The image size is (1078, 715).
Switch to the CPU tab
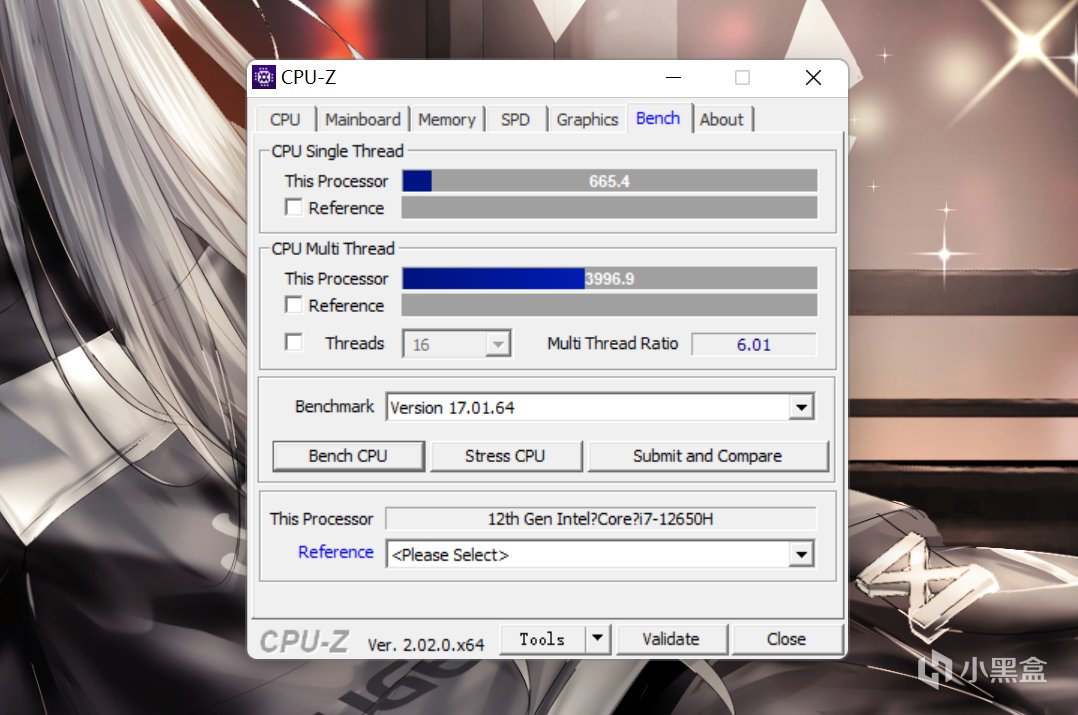coord(285,120)
